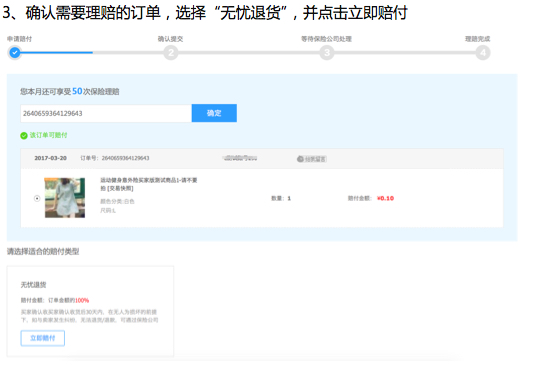Click the 立即赔付 button

pos(43,338)
